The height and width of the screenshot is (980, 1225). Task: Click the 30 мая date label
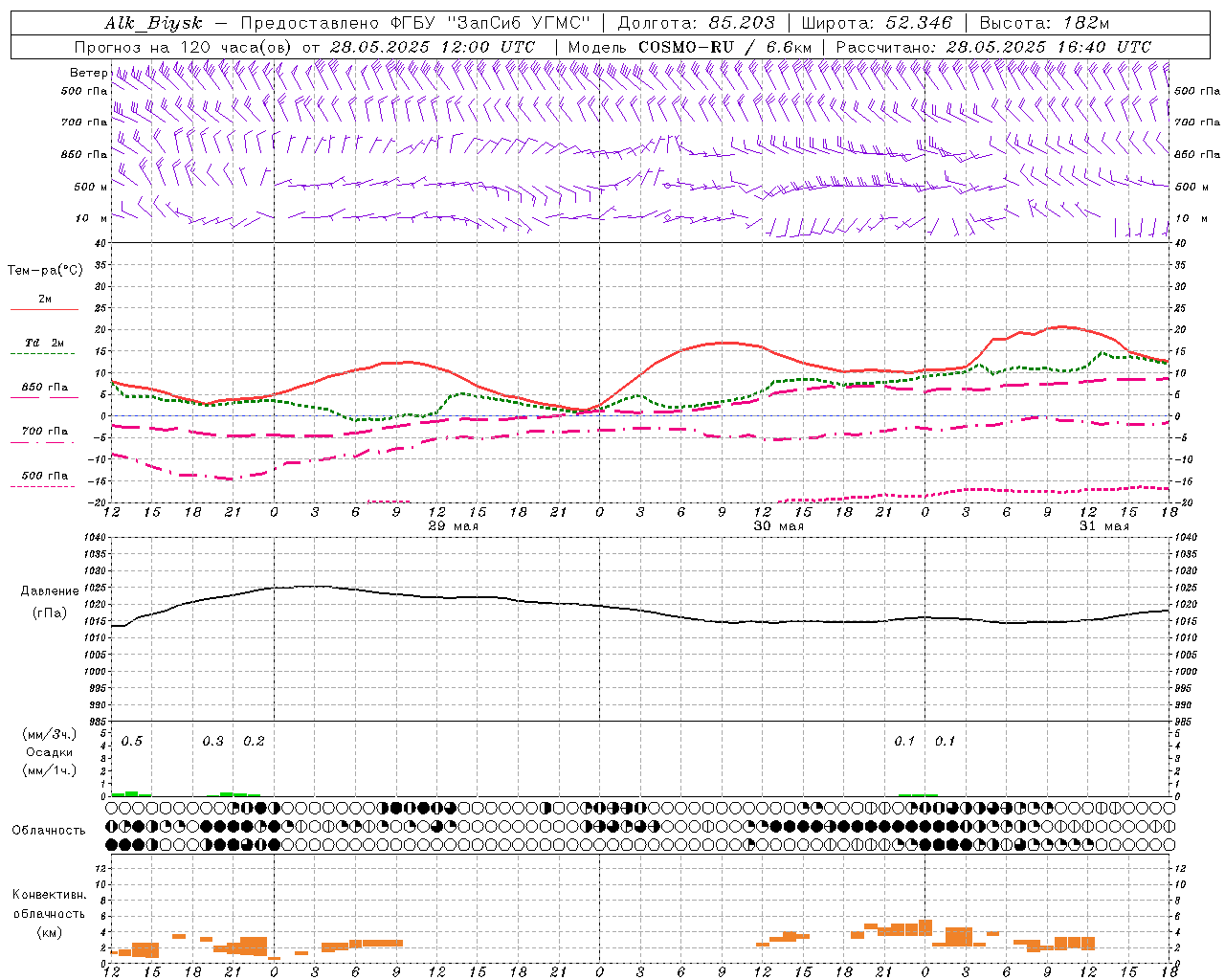tap(779, 526)
